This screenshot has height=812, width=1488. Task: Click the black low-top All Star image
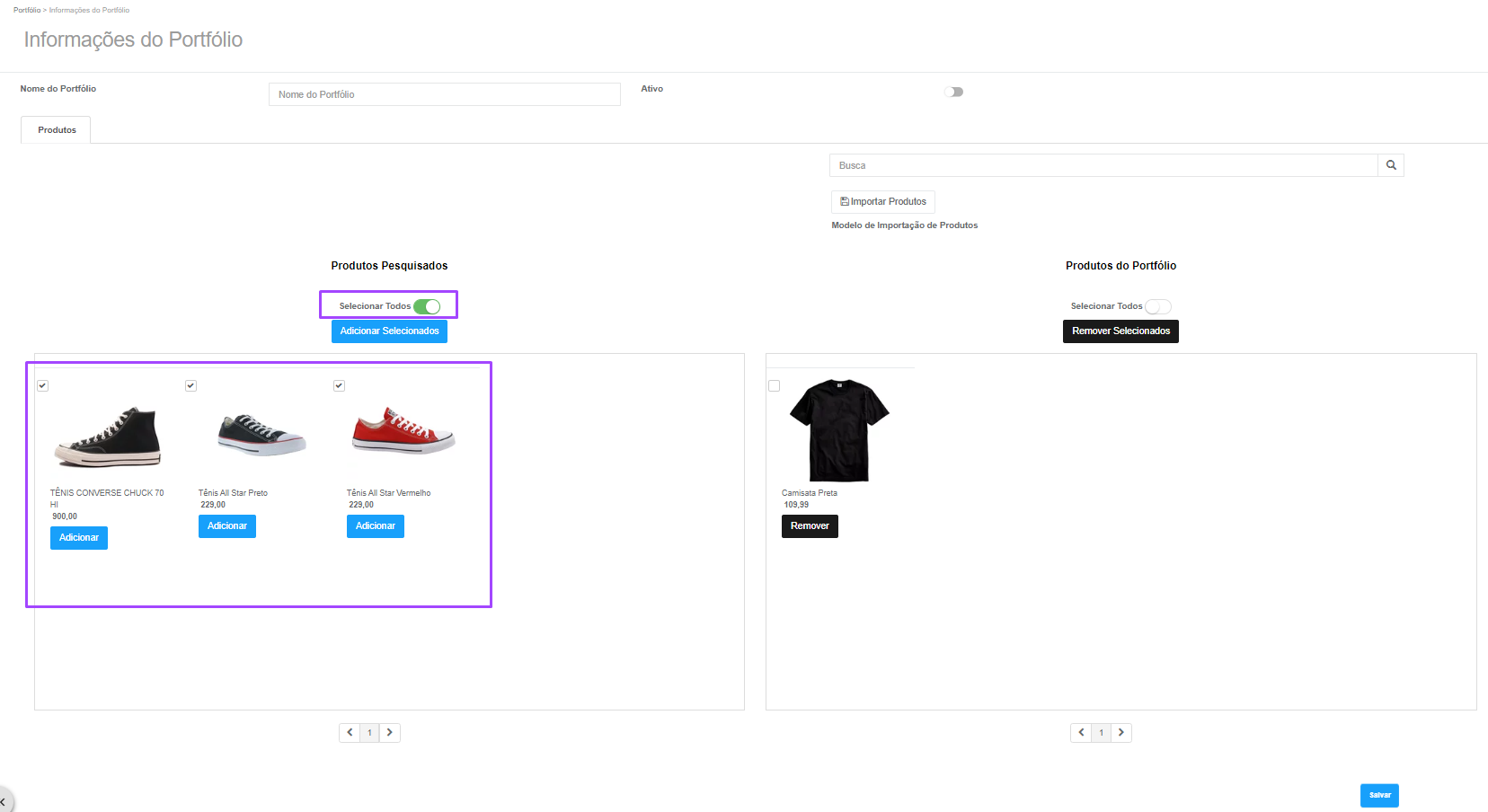261,435
